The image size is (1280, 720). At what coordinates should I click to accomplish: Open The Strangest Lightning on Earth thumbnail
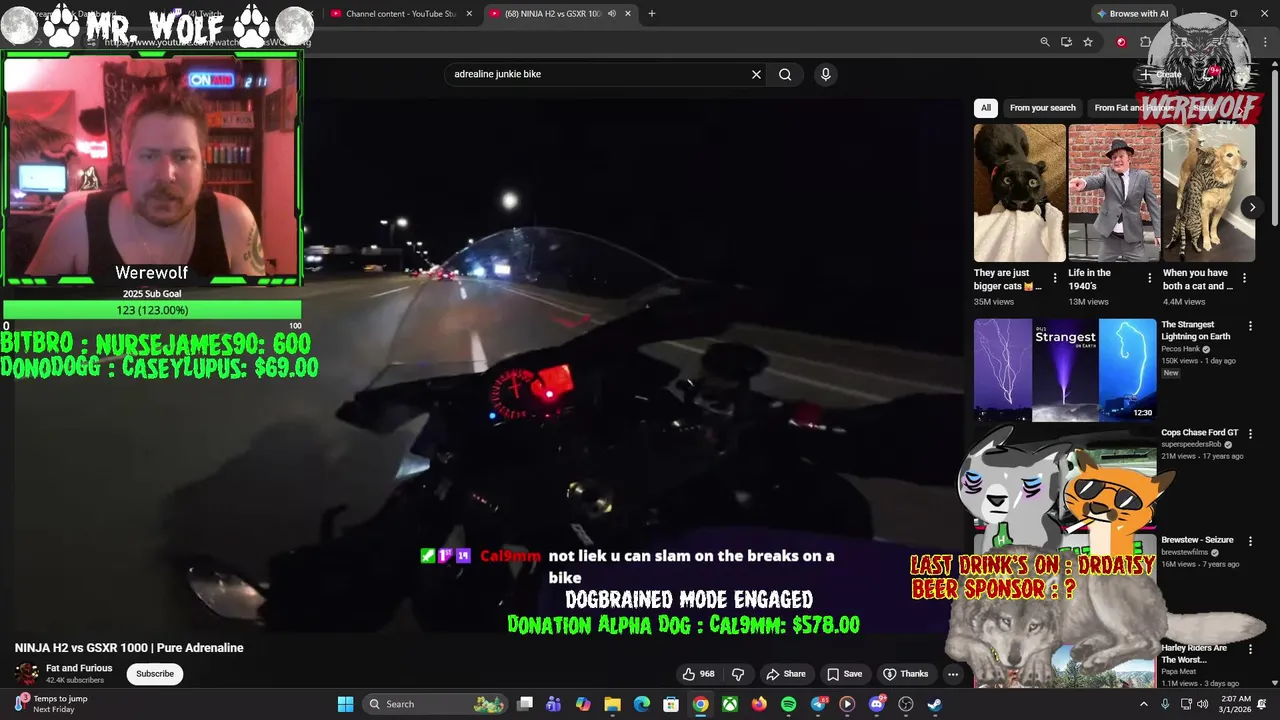pyautogui.click(x=1065, y=370)
